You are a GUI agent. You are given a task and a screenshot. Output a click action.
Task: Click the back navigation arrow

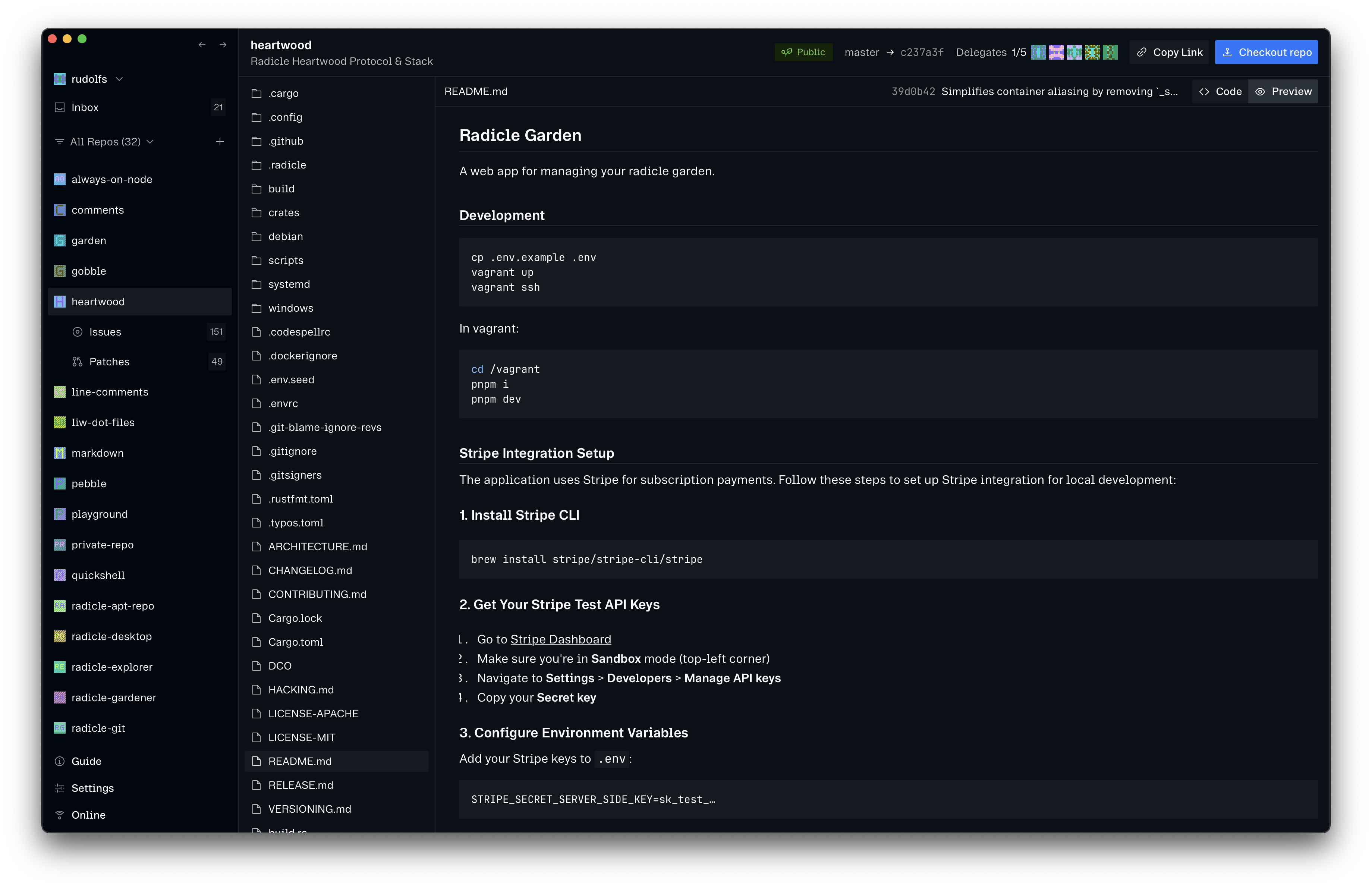coord(202,45)
